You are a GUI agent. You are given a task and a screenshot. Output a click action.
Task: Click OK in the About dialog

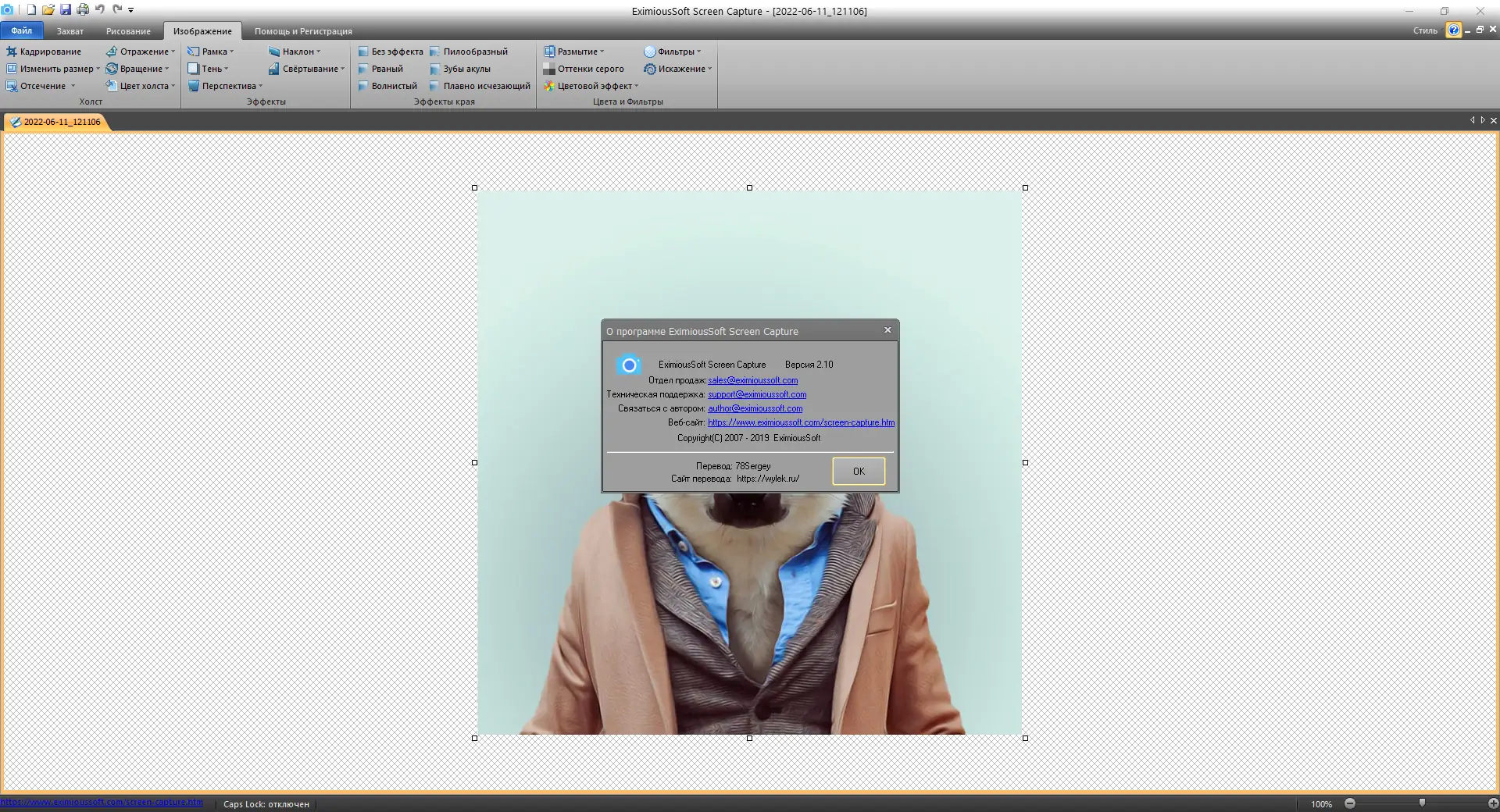click(x=858, y=472)
